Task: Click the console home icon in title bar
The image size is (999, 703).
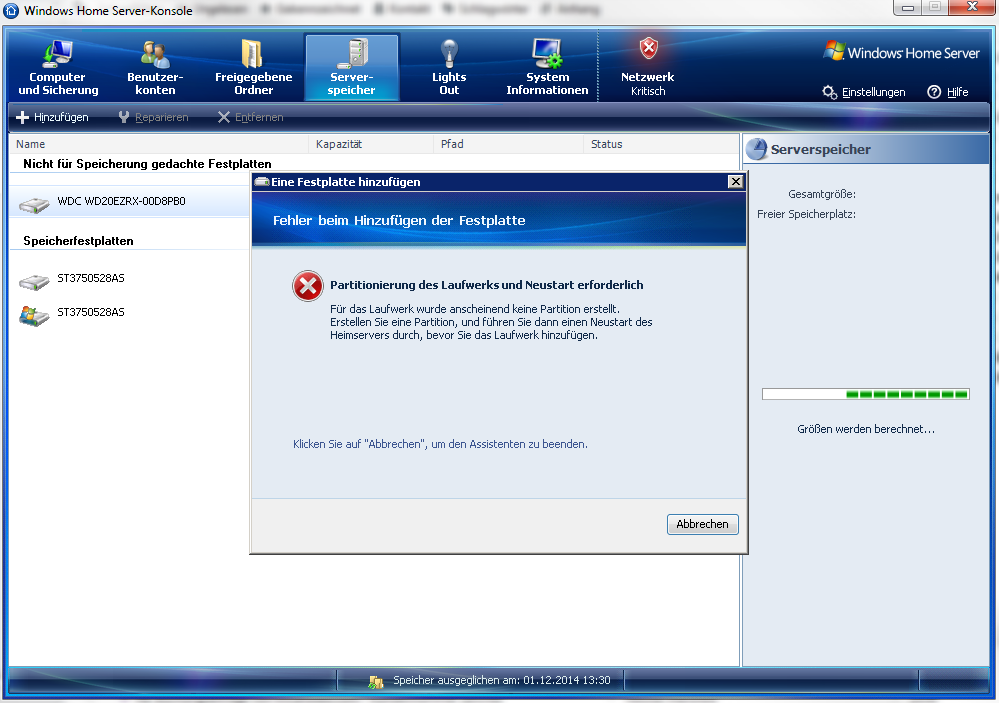Action: [11, 10]
